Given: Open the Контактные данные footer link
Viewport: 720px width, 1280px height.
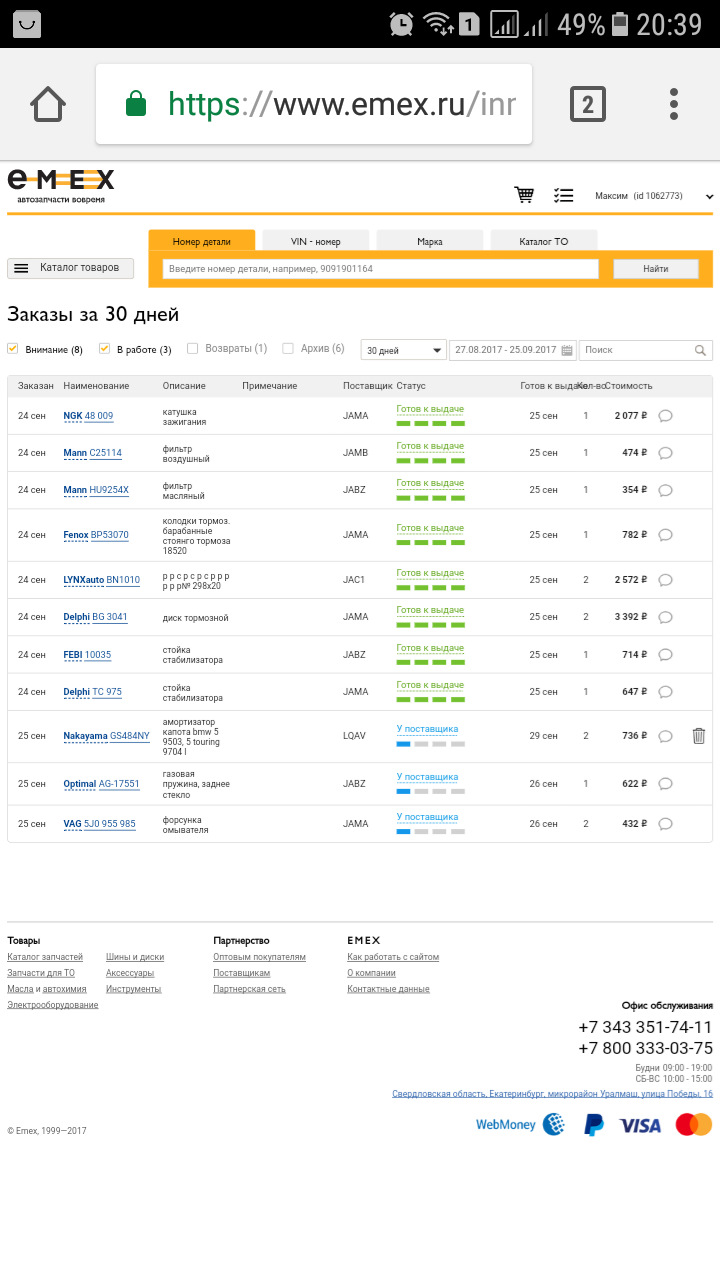Looking at the screenshot, I should click(388, 989).
